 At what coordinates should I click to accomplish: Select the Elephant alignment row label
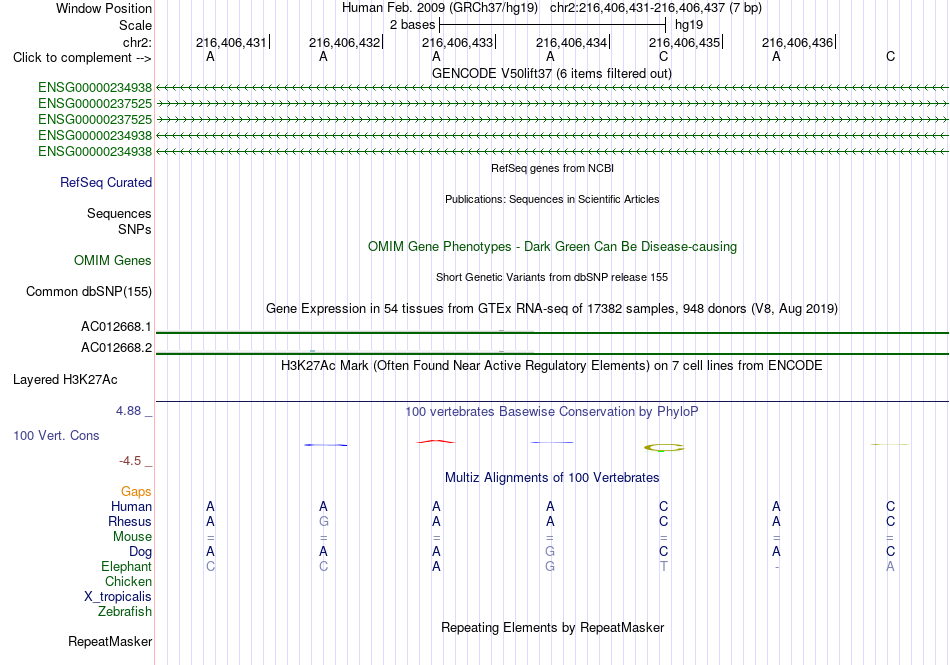(x=126, y=566)
